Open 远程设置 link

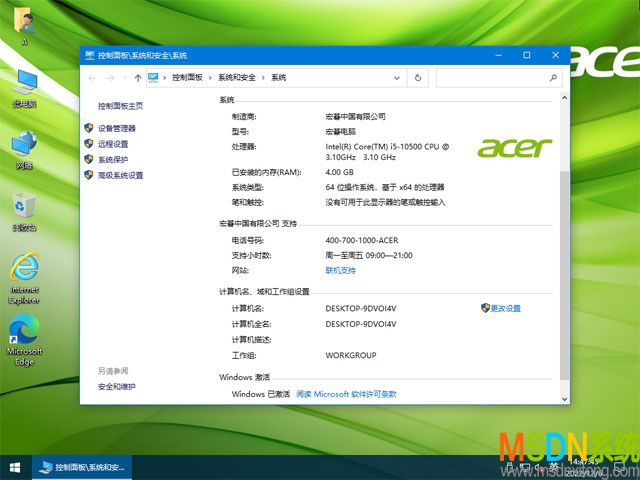pyautogui.click(x=113, y=144)
